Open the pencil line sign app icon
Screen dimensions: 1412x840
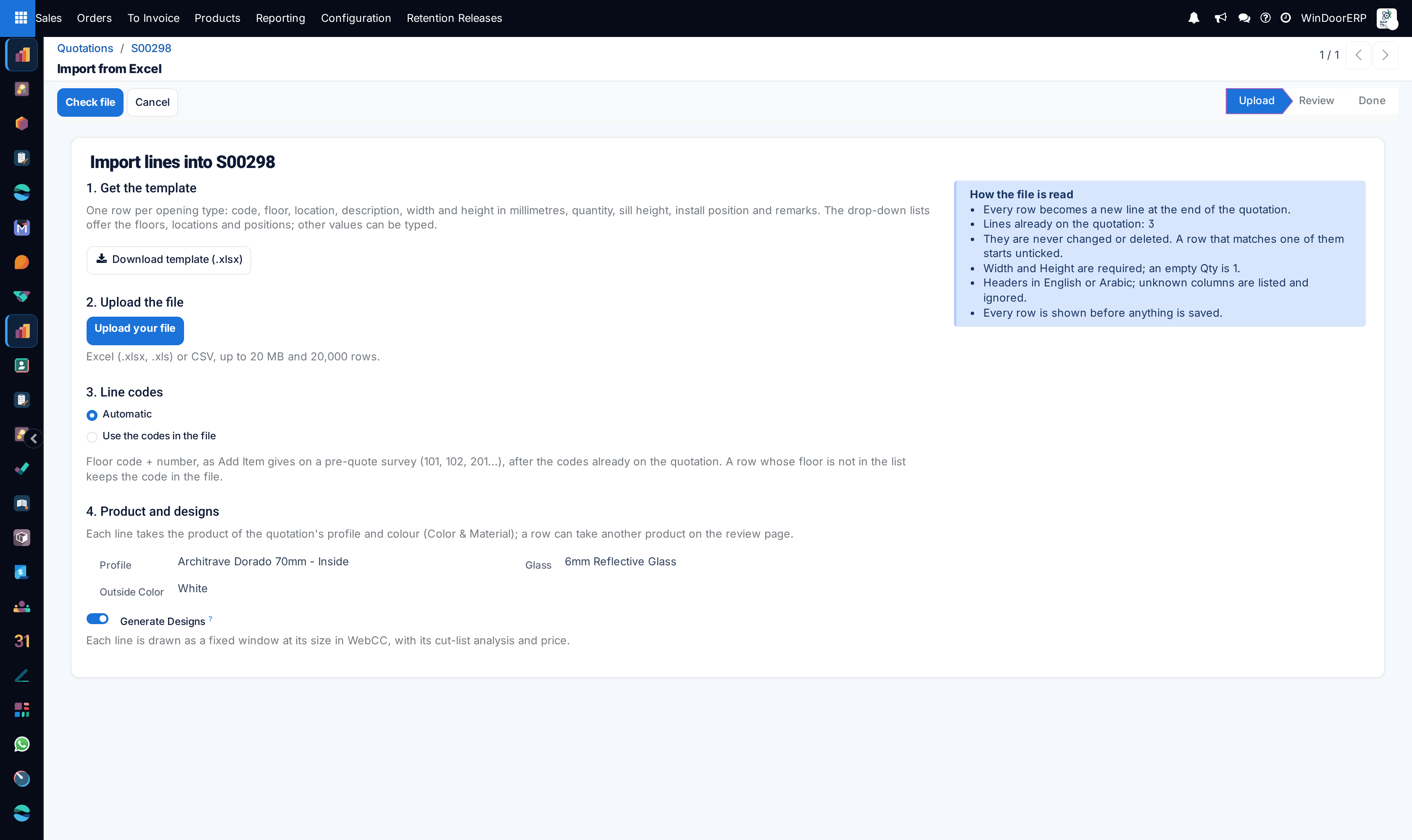[21, 675]
